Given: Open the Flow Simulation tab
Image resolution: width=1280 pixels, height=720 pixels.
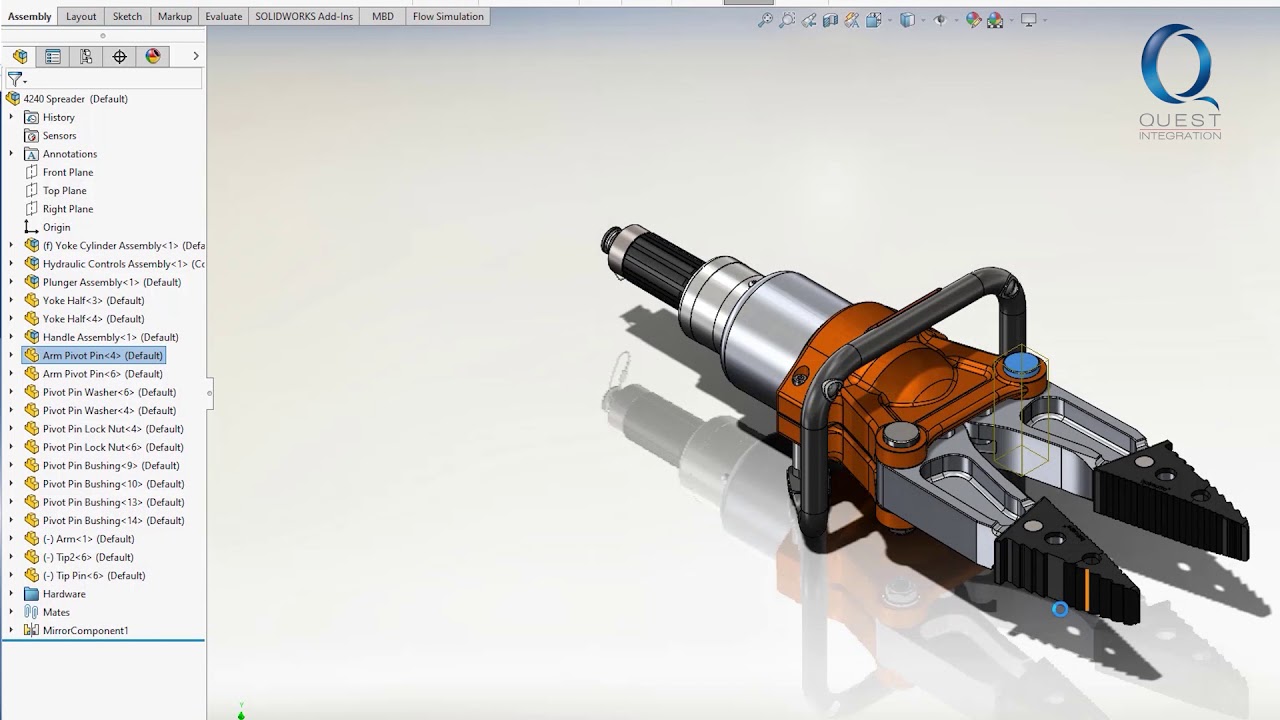Looking at the screenshot, I should click(x=448, y=16).
